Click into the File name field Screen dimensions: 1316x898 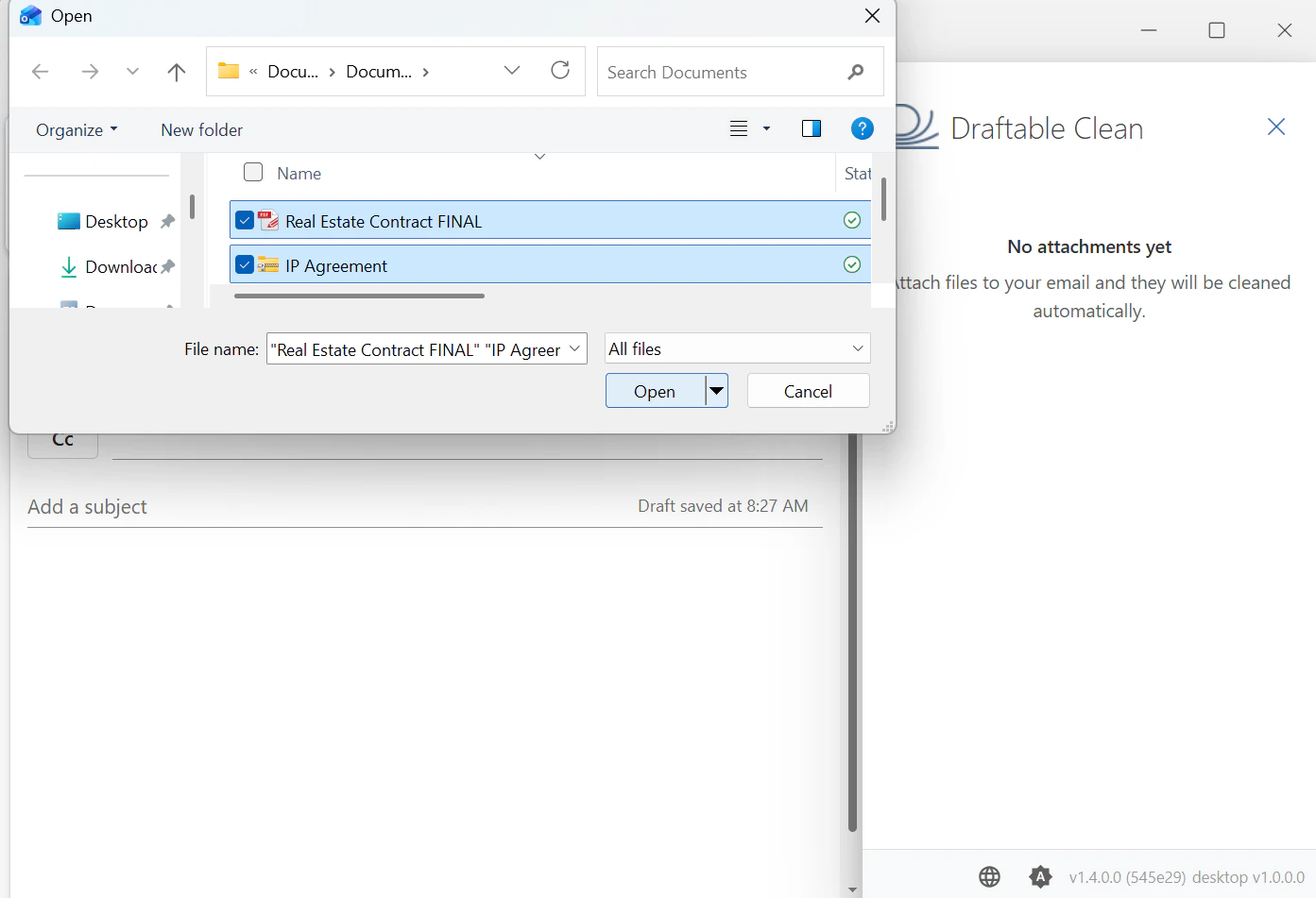(x=416, y=349)
